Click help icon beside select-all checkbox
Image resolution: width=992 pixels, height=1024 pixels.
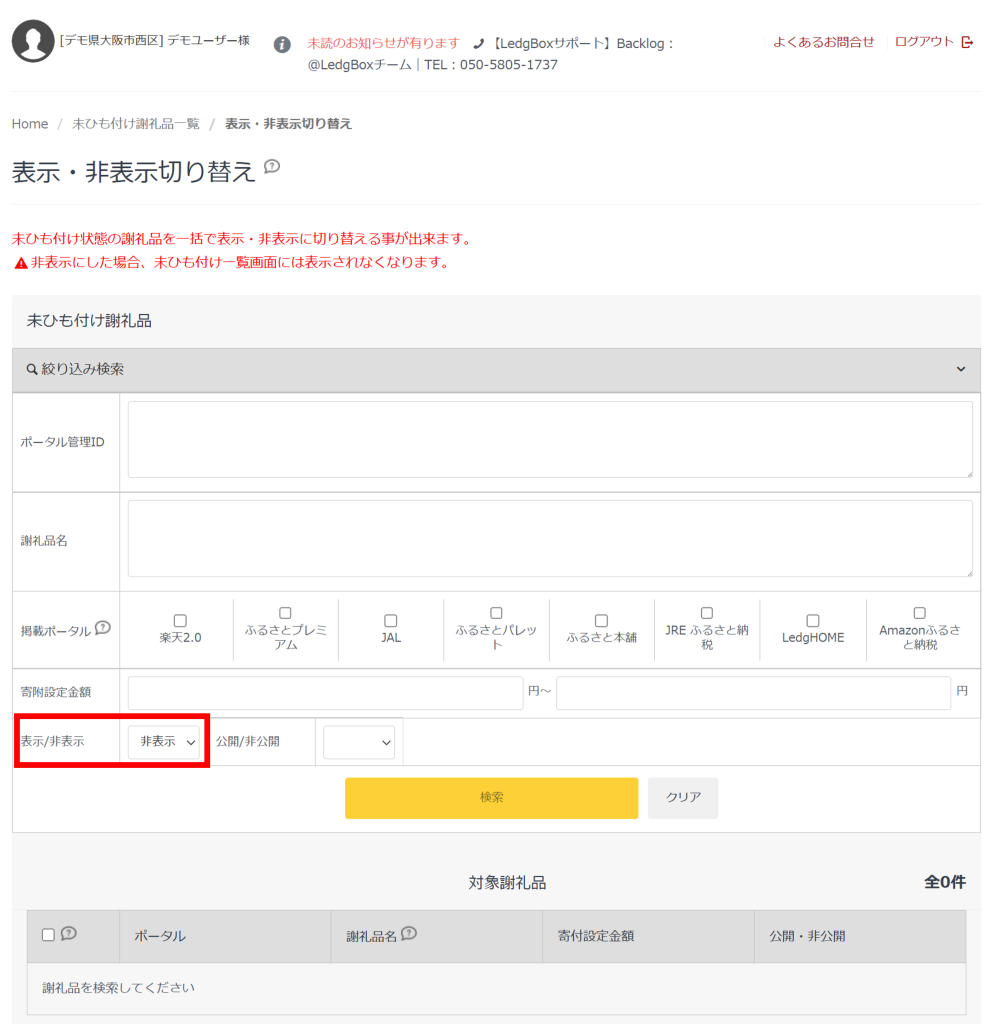69,934
